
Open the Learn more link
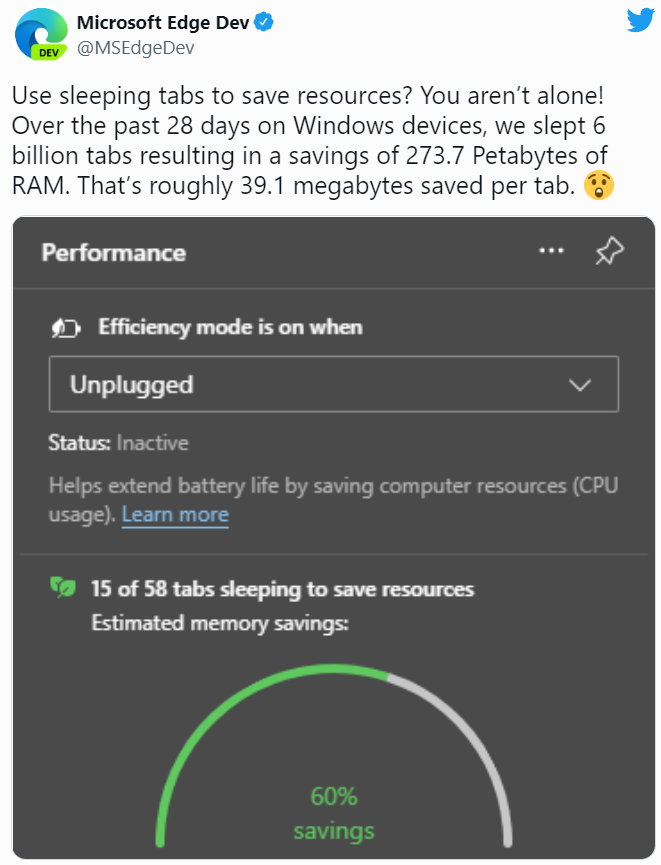tap(175, 514)
